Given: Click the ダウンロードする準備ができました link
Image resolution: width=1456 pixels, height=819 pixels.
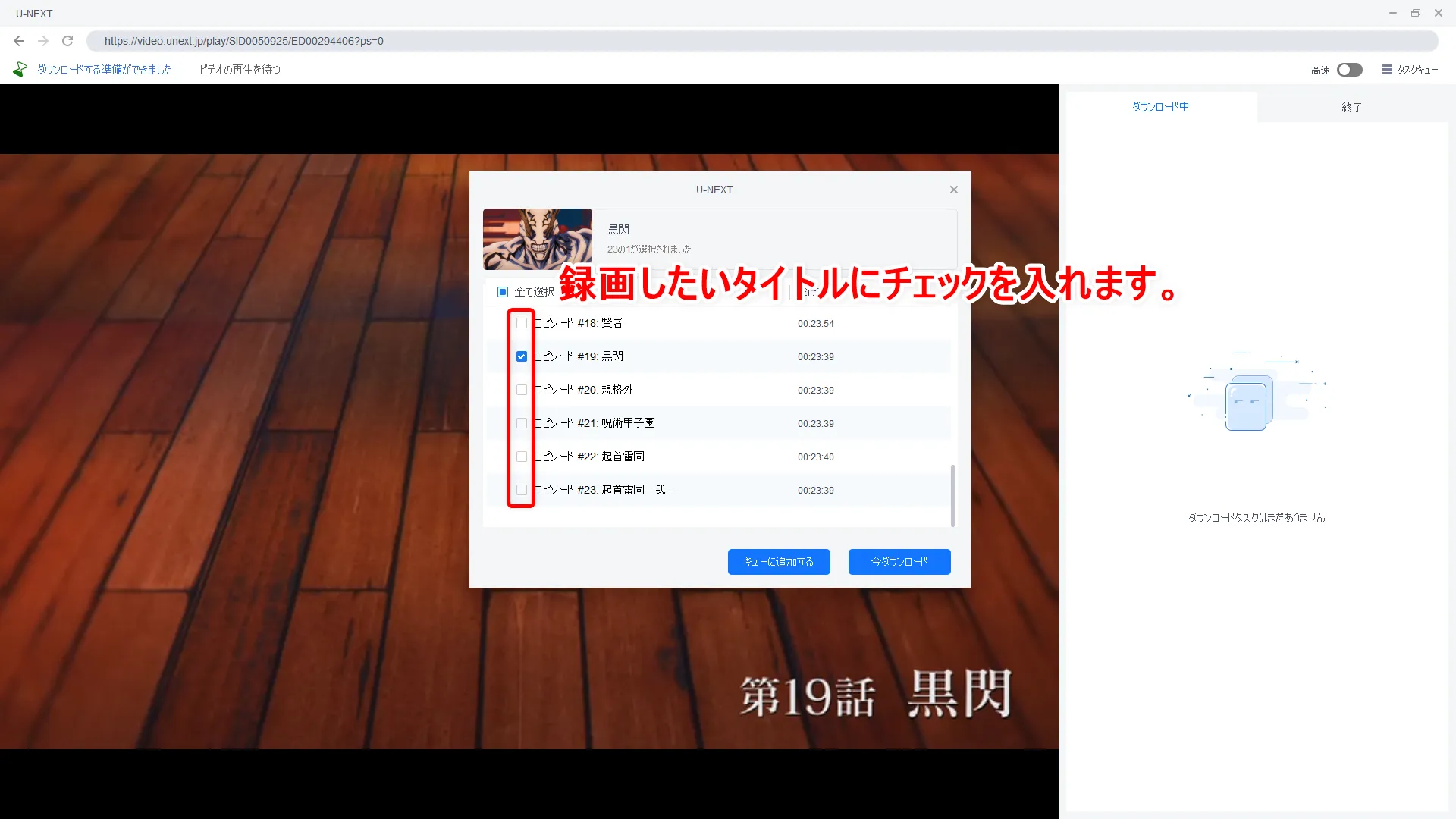Looking at the screenshot, I should click(105, 70).
